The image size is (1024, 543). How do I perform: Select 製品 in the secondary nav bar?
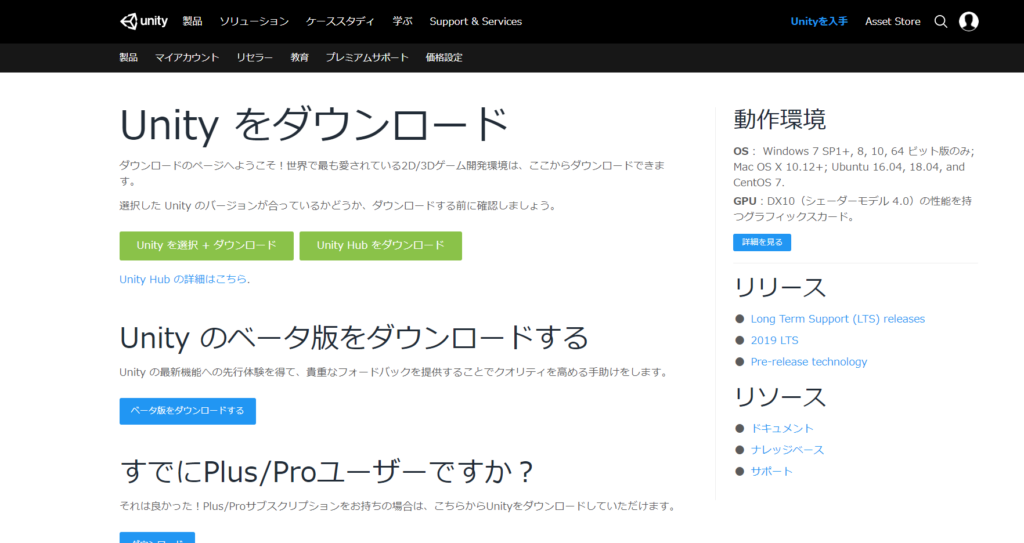click(129, 58)
